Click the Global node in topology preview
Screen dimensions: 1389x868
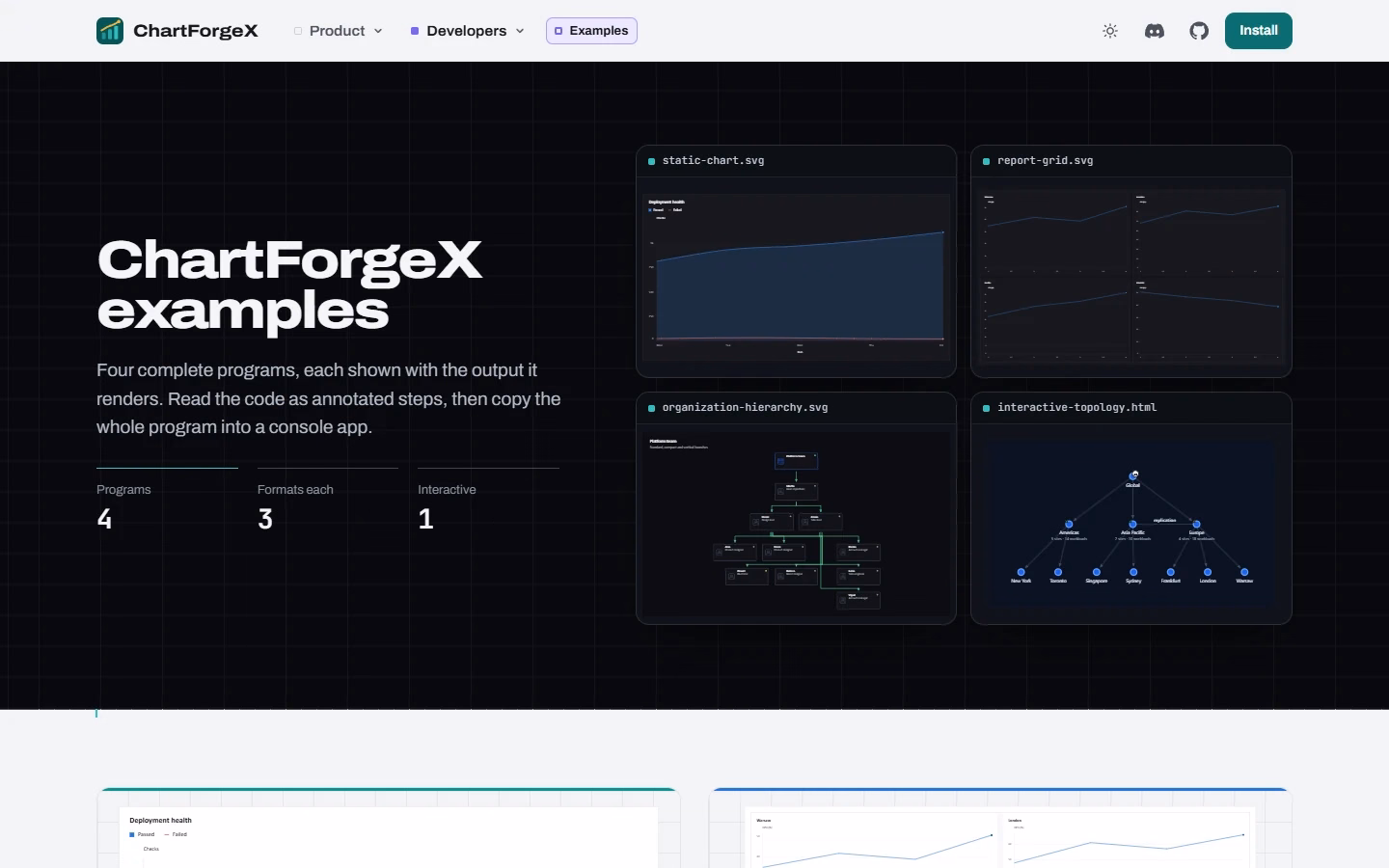pyautogui.click(x=1133, y=476)
